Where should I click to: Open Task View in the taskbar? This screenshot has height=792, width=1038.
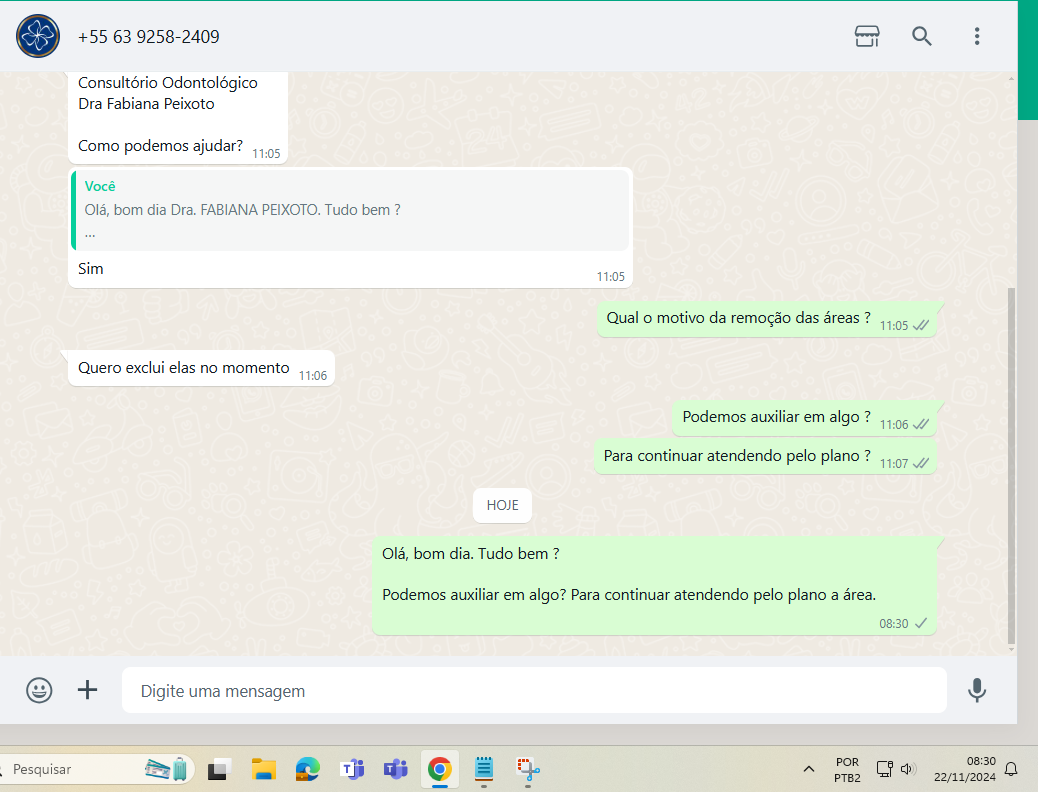[218, 769]
